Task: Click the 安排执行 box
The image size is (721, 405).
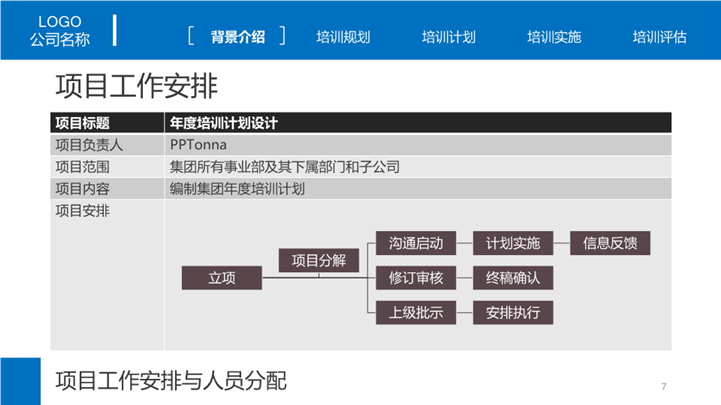Action: (512, 312)
